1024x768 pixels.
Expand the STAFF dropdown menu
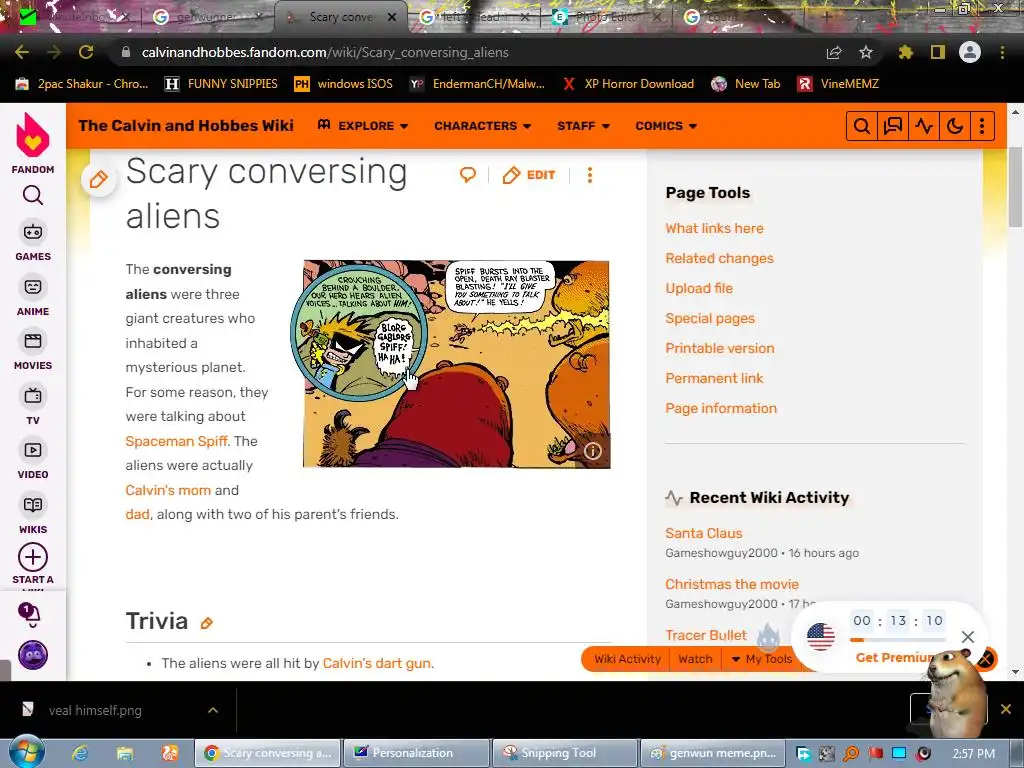[x=583, y=125]
